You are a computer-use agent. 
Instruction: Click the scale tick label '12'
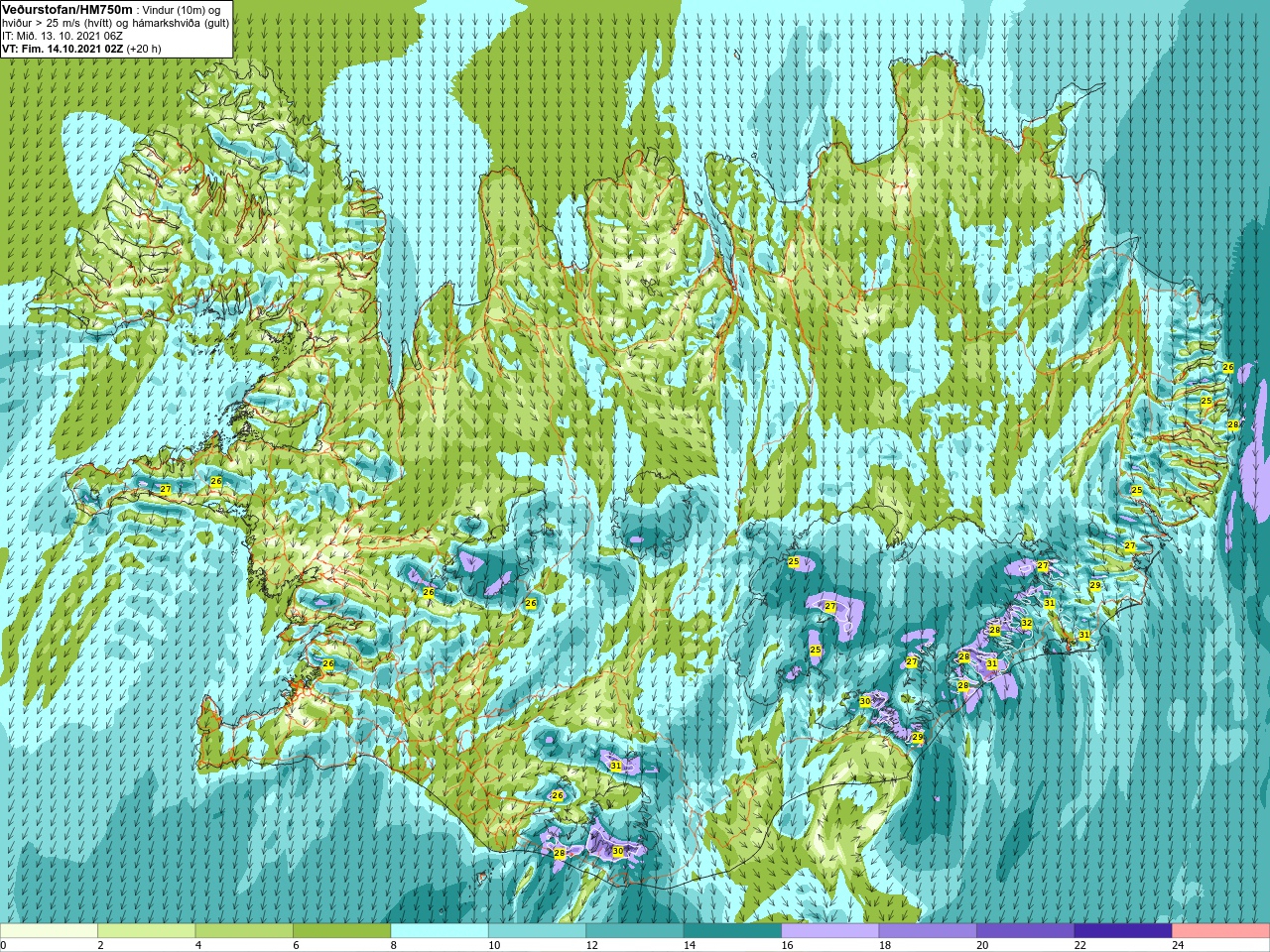(x=592, y=945)
